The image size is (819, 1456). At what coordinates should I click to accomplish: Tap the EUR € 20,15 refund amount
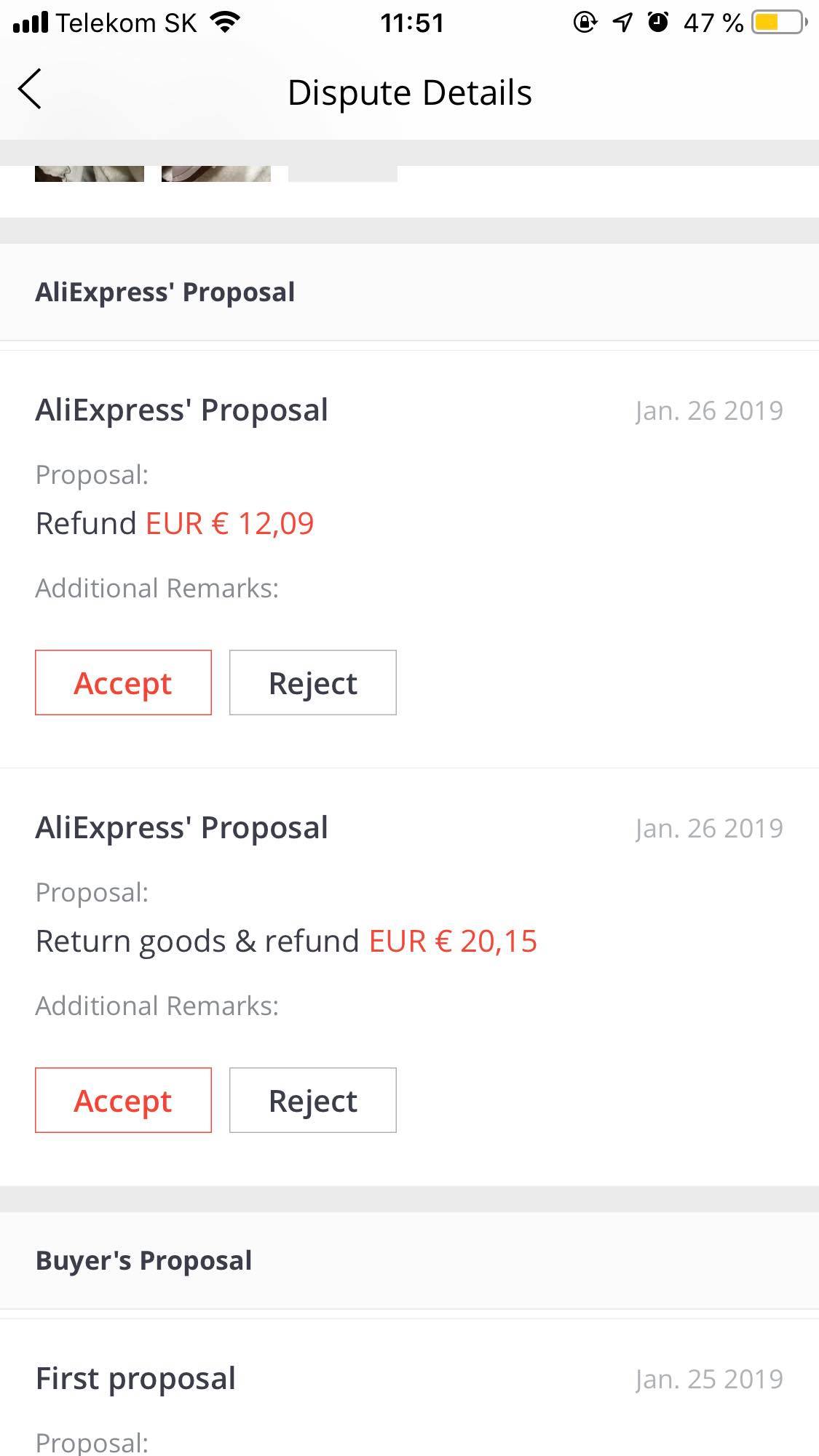click(x=453, y=942)
